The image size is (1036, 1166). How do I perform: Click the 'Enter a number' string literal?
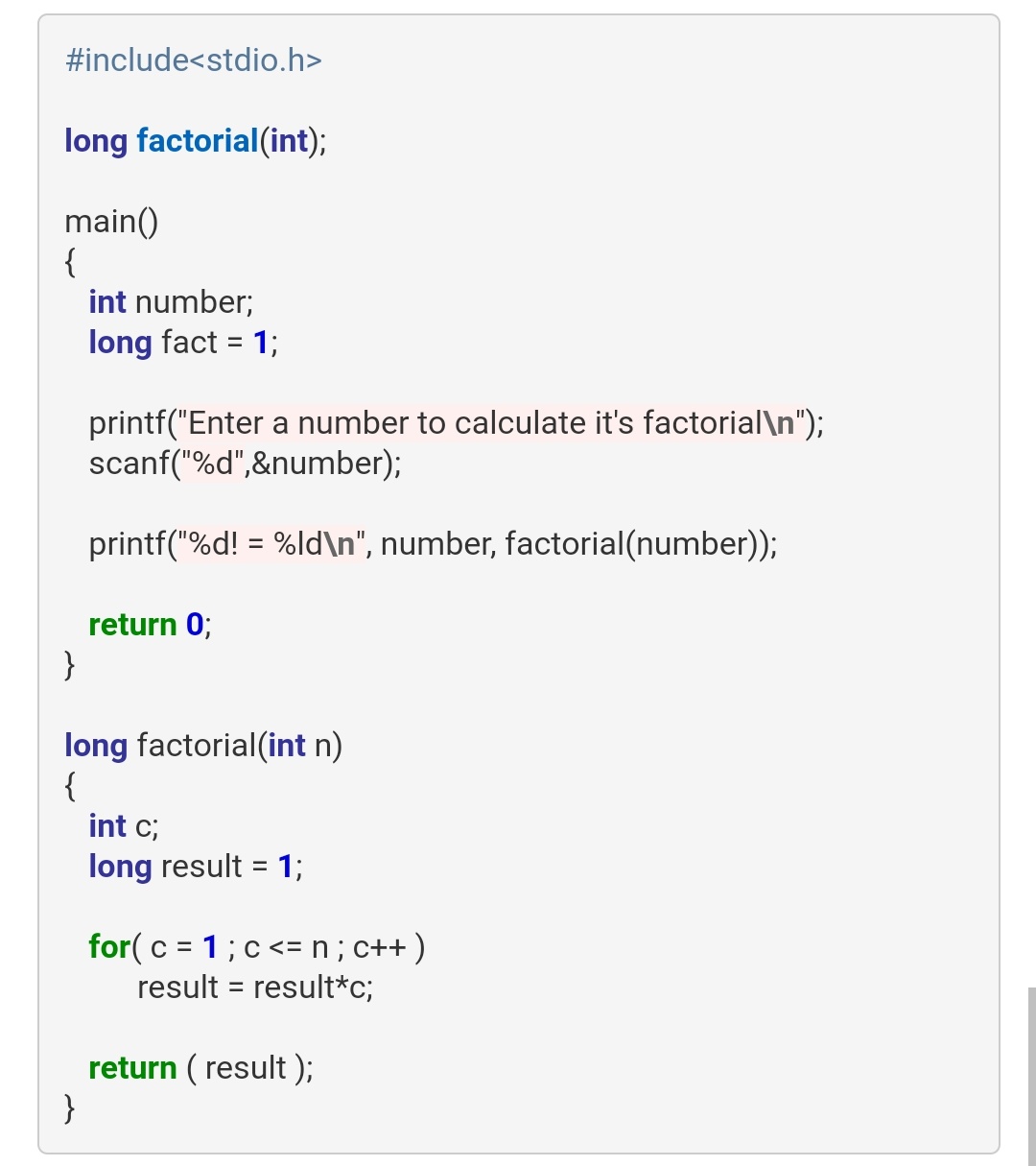488,423
